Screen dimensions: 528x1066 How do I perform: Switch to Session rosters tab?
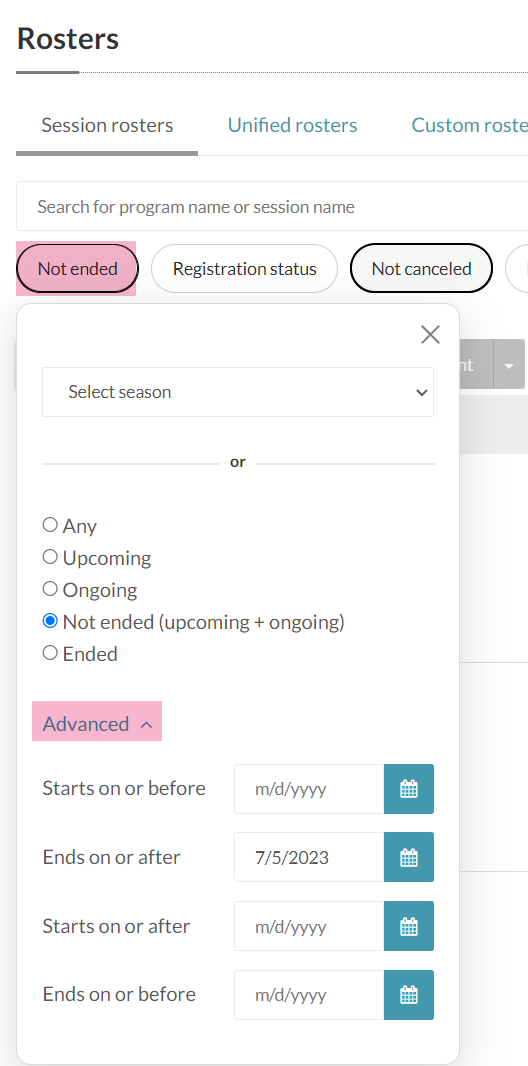[107, 125]
